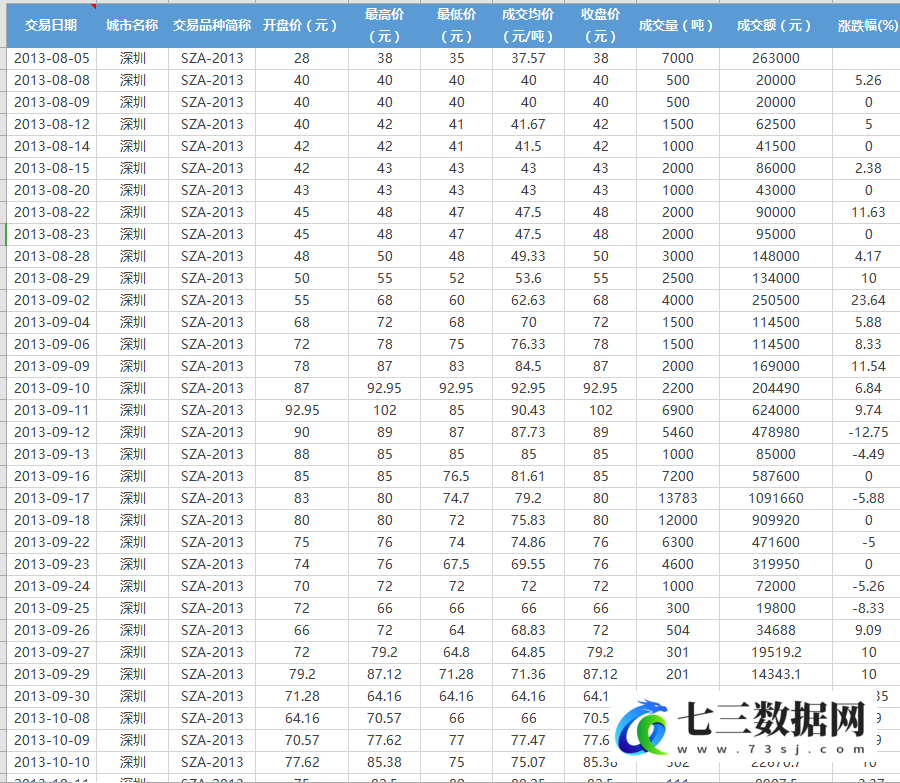This screenshot has height=783, width=900.
Task: Click opening price 92.95 in 2013-09-11 row
Action: [x=302, y=410]
